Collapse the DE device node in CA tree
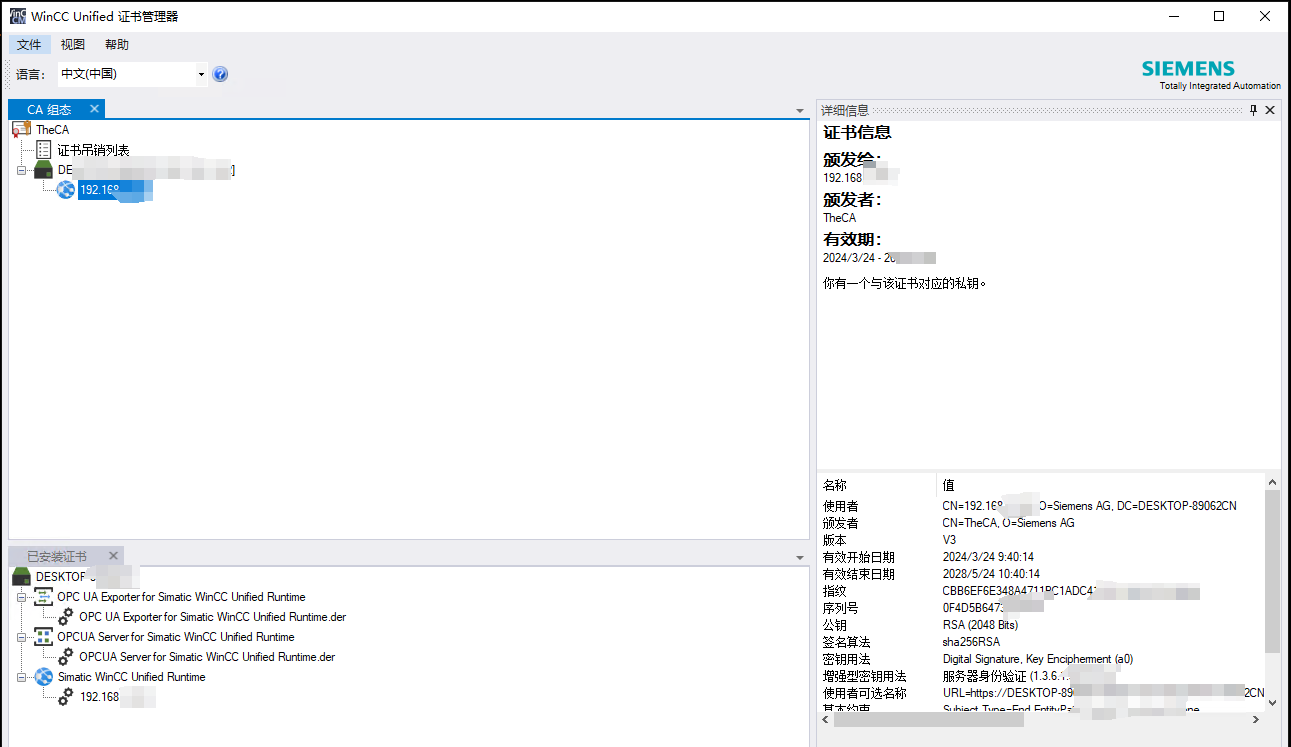The height and width of the screenshot is (747, 1291). coord(21,170)
